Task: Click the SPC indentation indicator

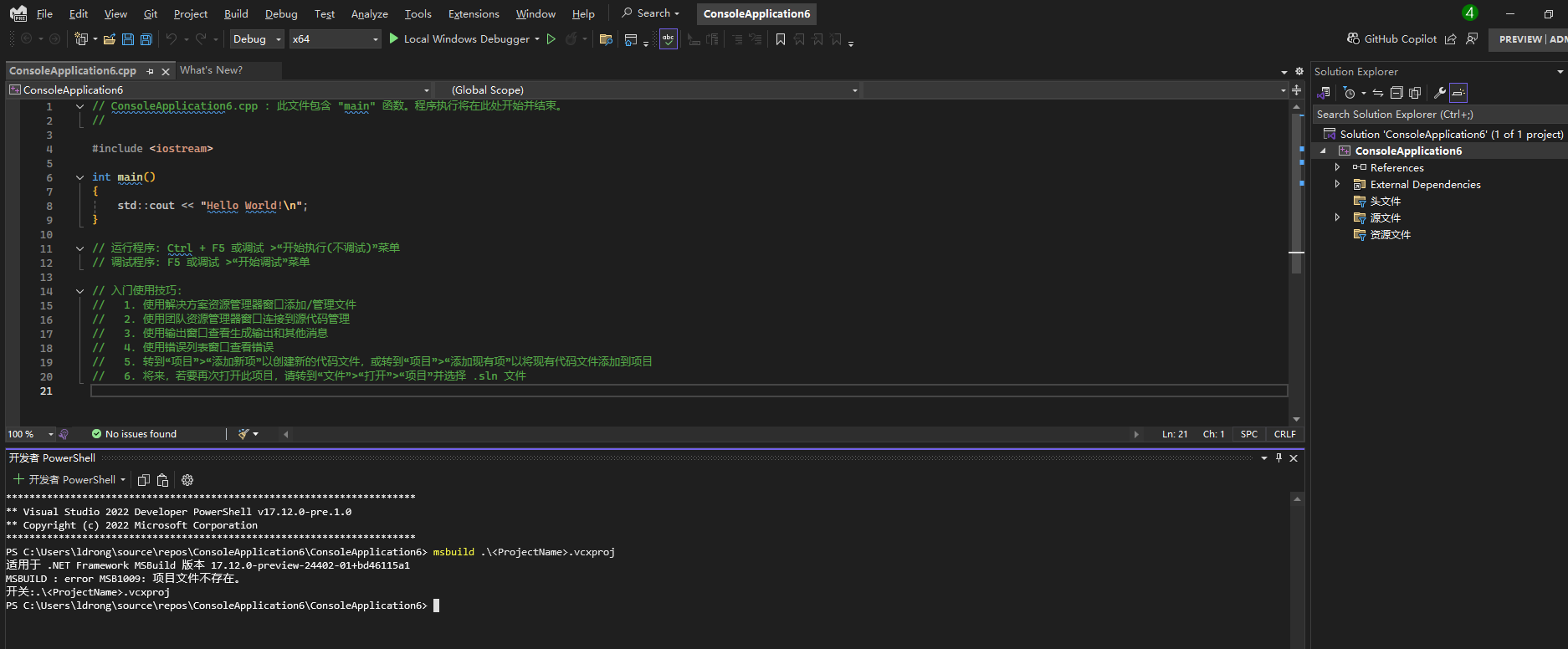Action: coord(1248,434)
